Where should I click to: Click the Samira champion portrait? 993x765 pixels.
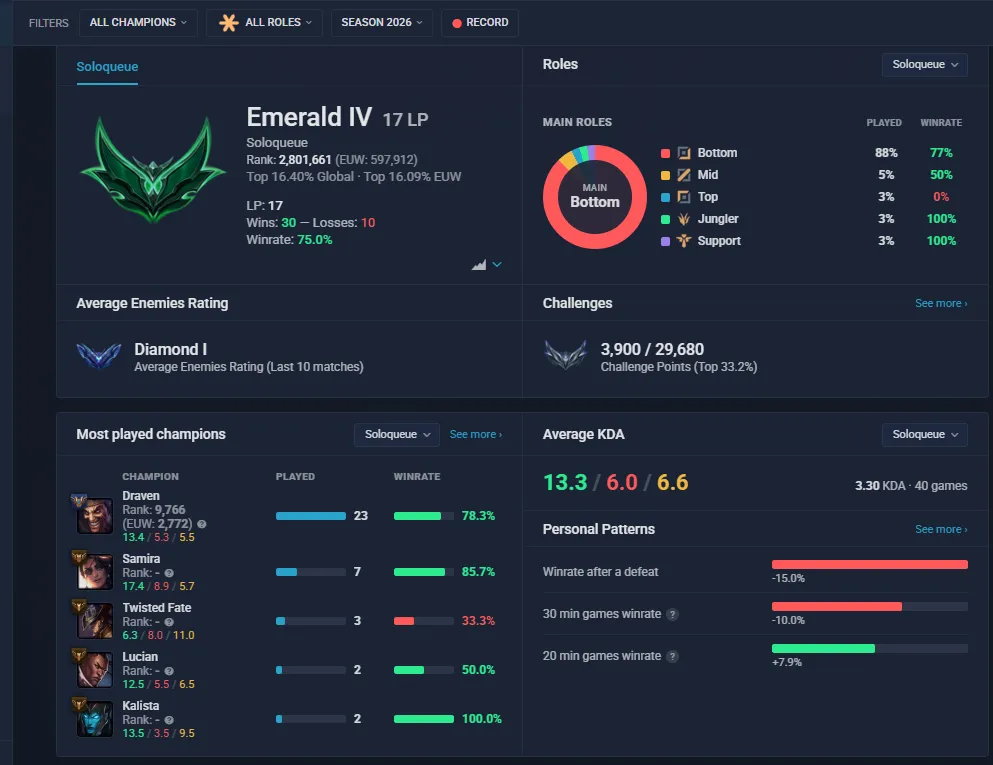click(94, 571)
